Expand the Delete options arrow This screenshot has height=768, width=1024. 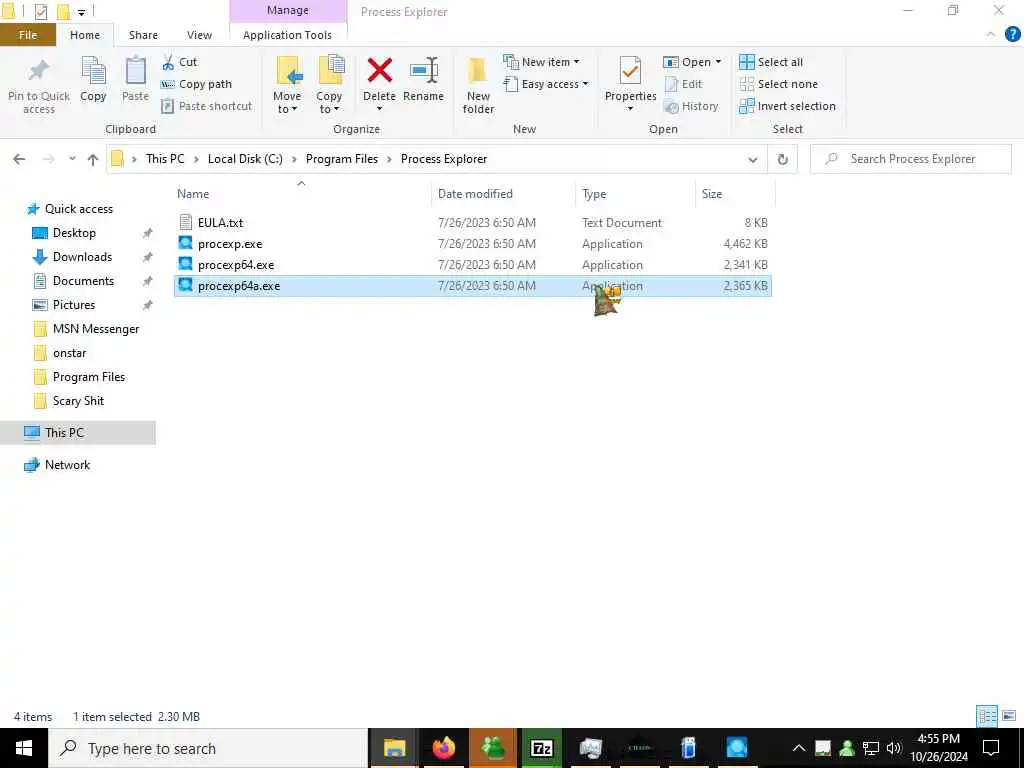[x=379, y=109]
